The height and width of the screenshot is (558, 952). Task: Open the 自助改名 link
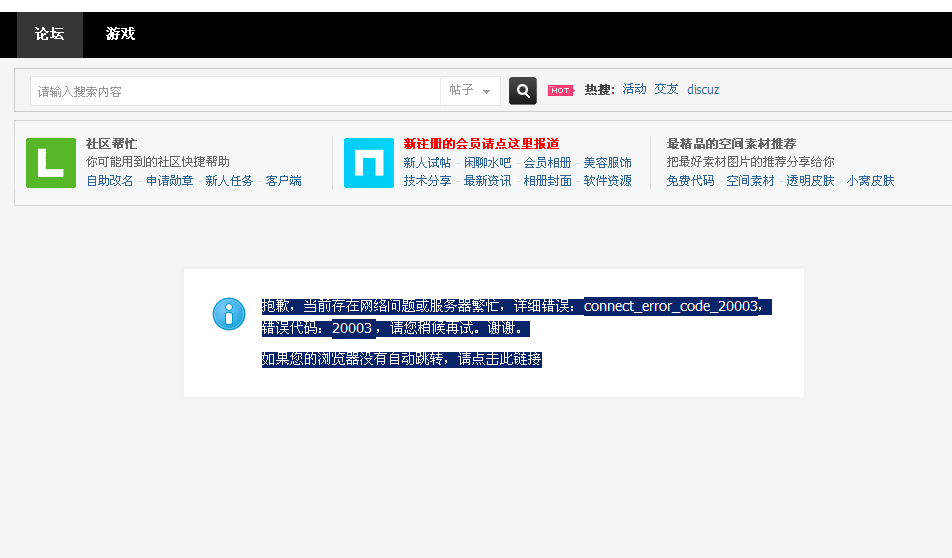(110, 181)
